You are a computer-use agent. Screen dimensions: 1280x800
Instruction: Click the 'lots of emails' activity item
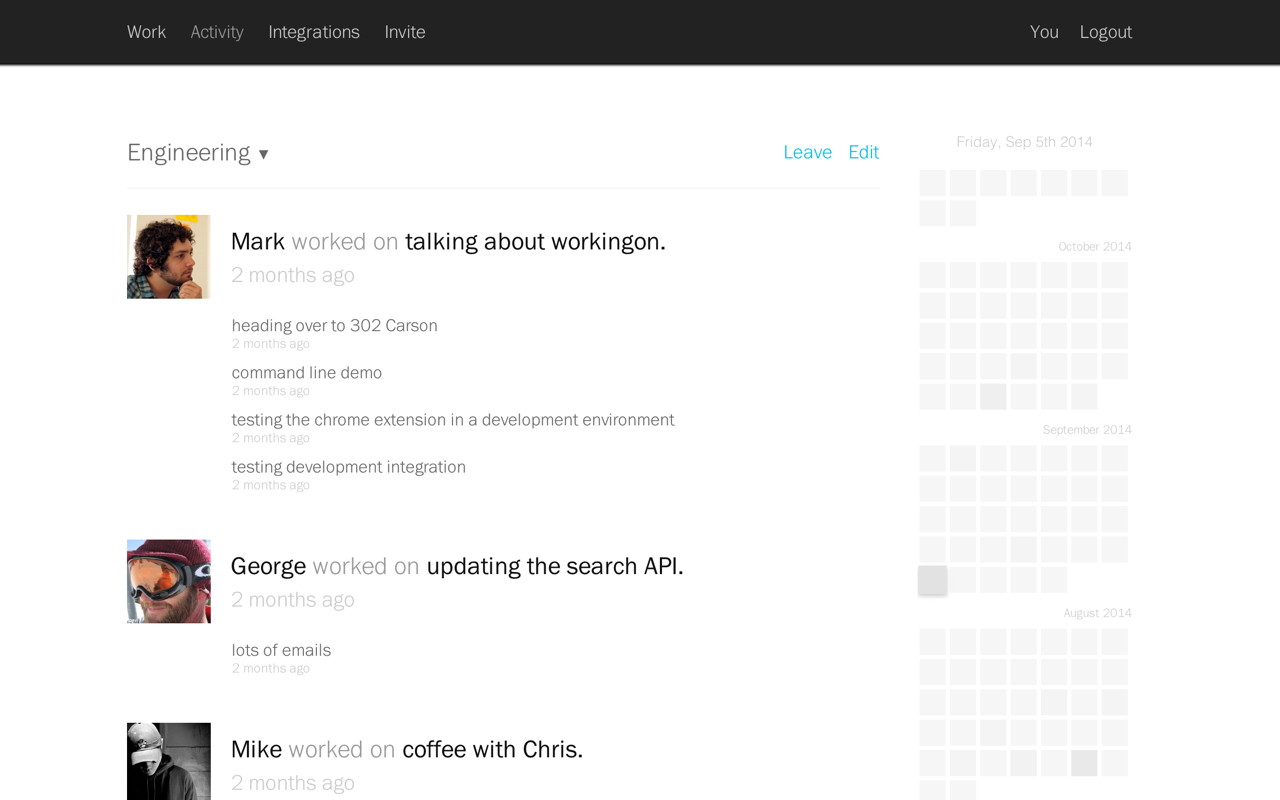click(x=281, y=650)
